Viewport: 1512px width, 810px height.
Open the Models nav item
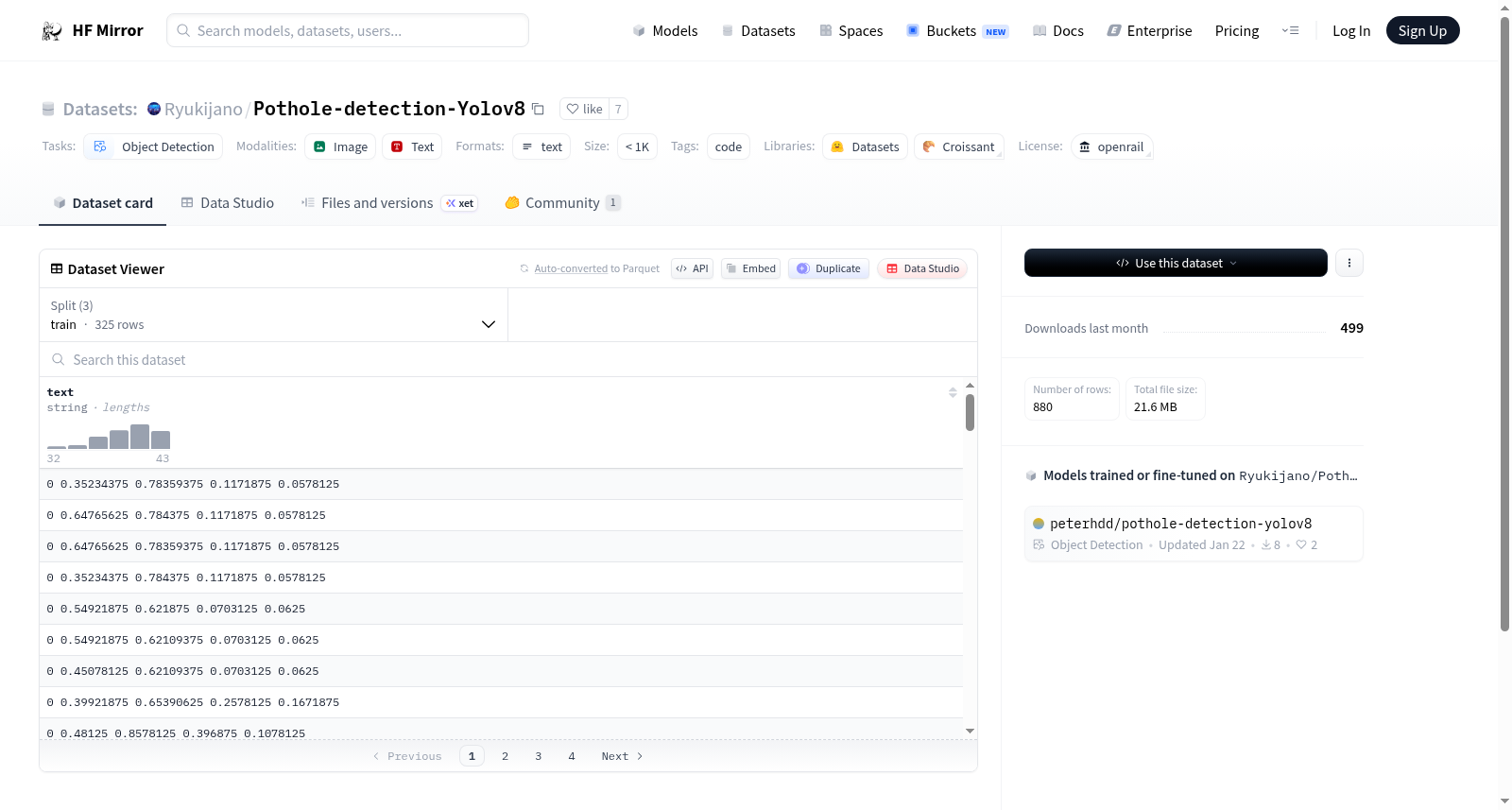point(665,31)
